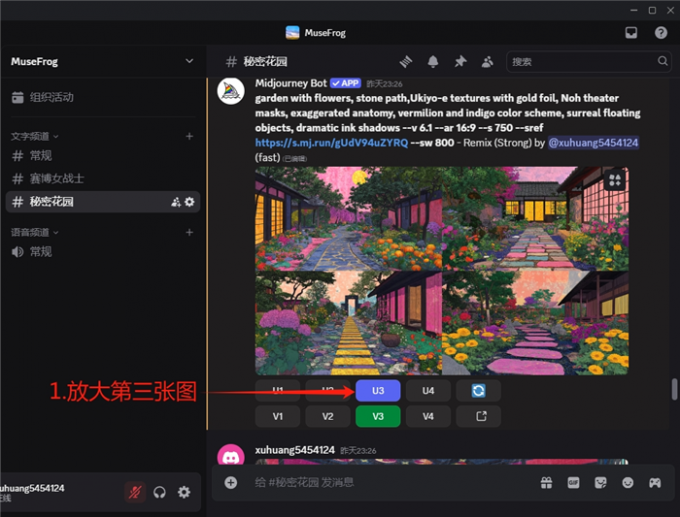Click the 秘密花园 channel header title

(x=265, y=62)
